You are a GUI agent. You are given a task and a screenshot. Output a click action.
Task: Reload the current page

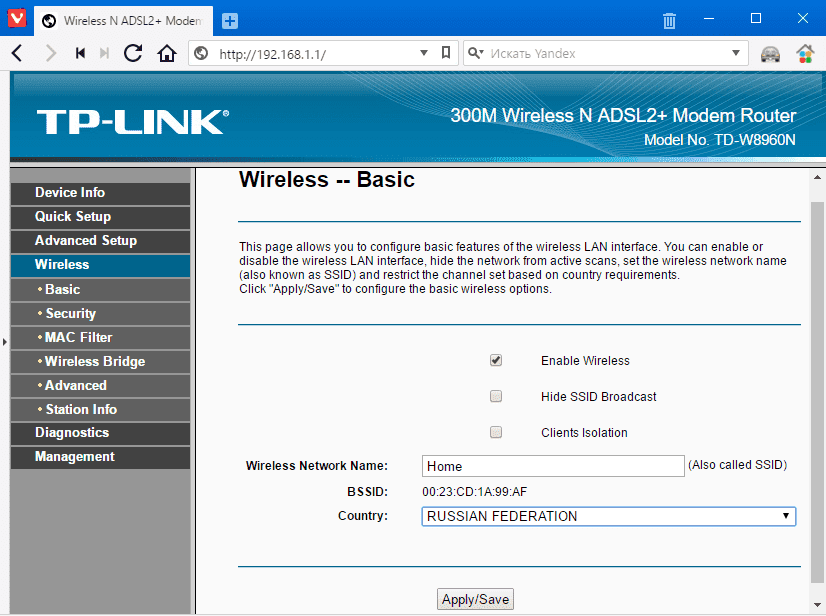(x=133, y=53)
